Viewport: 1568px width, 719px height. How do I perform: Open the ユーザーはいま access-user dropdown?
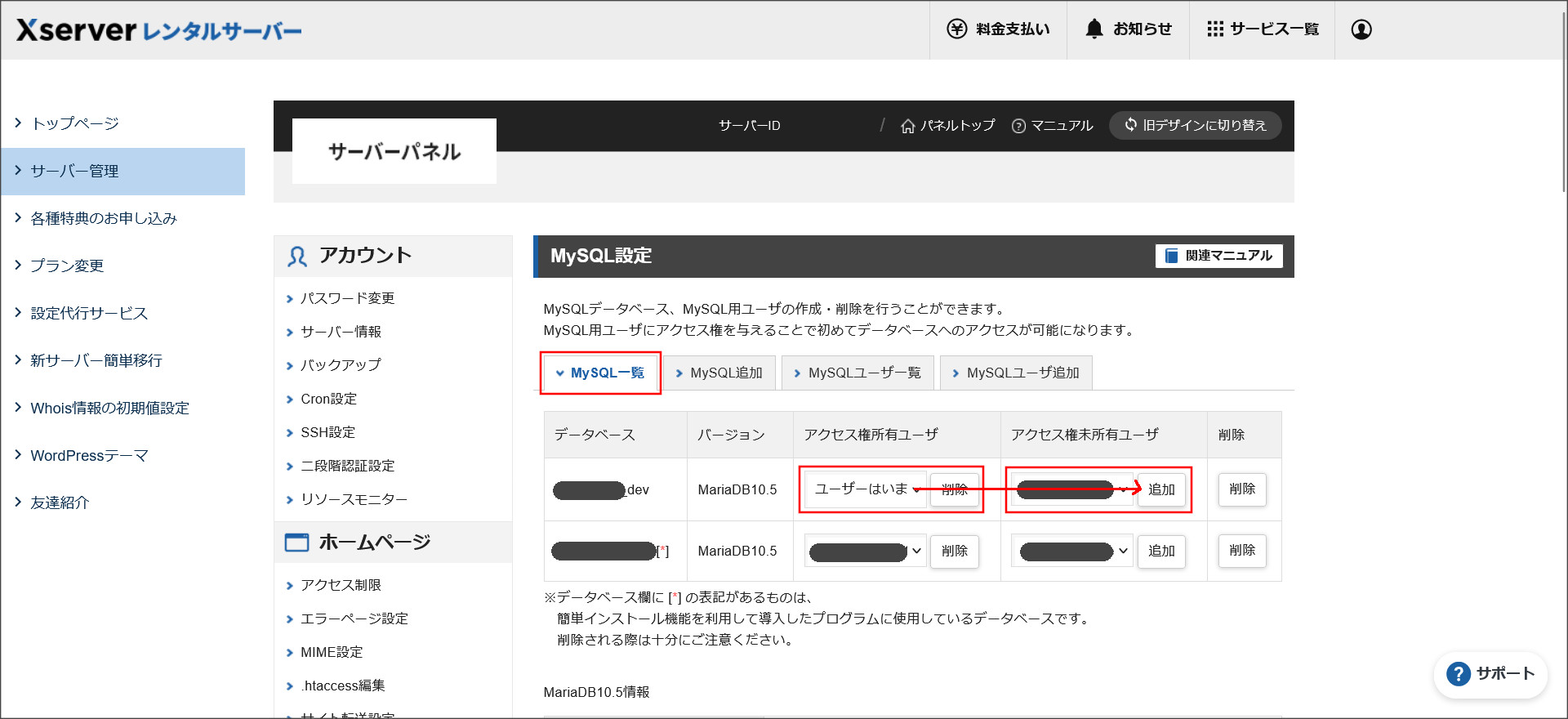click(866, 489)
